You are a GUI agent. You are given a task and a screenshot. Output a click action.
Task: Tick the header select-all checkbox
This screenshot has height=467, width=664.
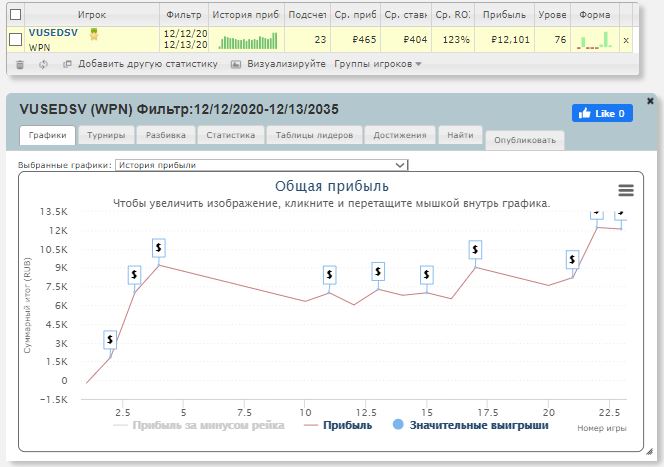click(15, 14)
